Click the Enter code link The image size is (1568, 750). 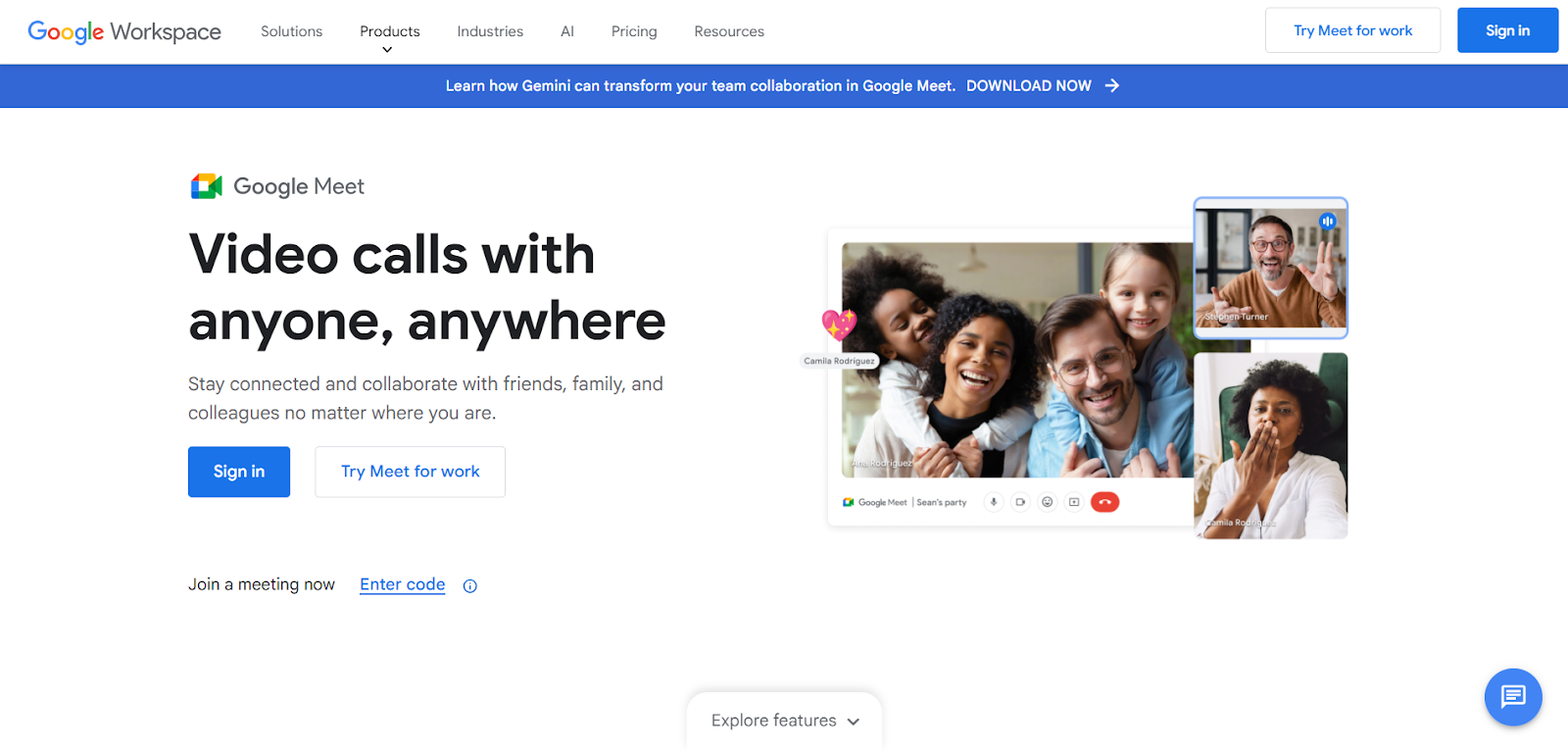coord(403,584)
